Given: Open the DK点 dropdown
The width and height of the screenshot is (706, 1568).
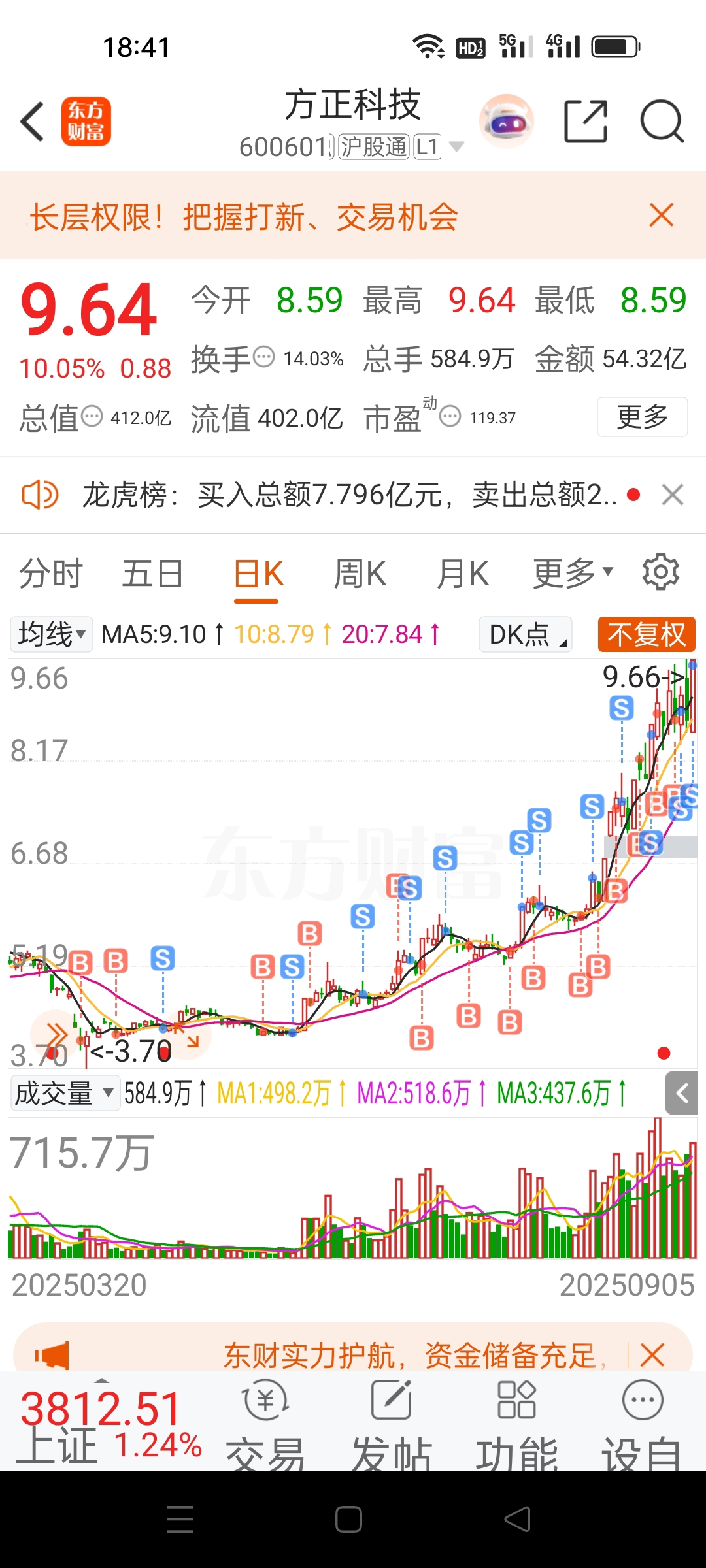Looking at the screenshot, I should [x=526, y=634].
